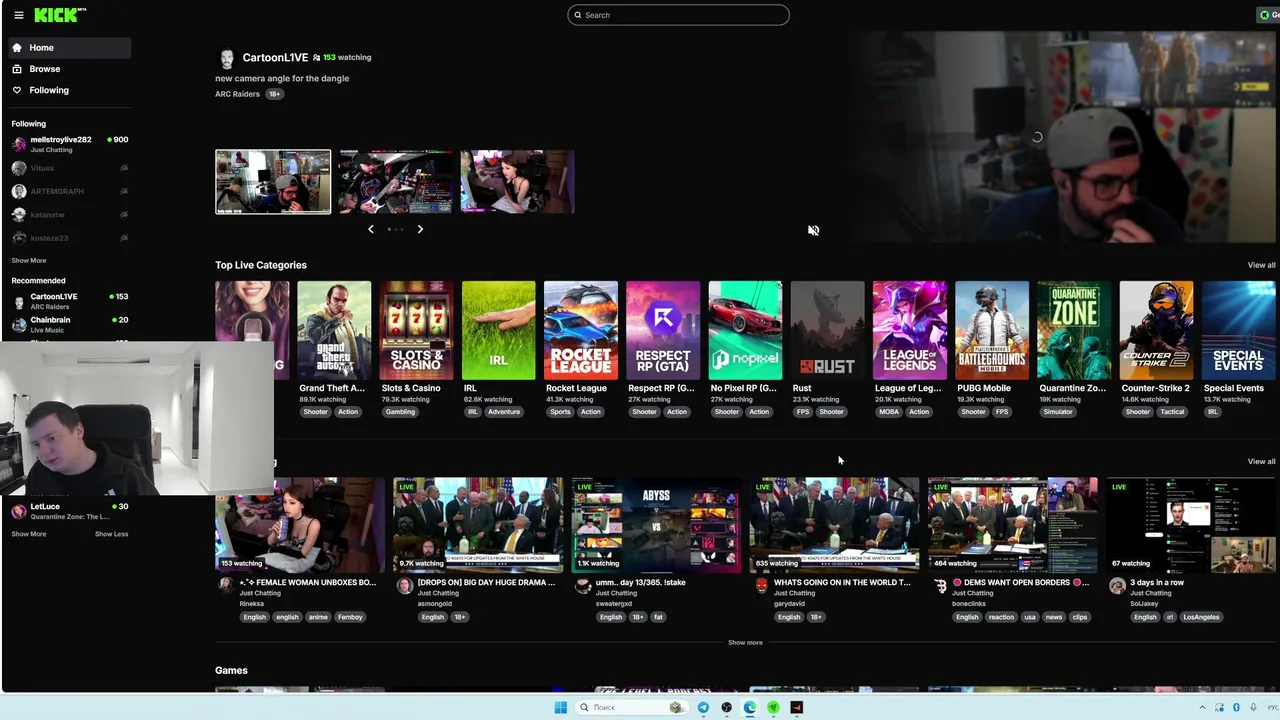Open Special Events category

tap(1238, 330)
